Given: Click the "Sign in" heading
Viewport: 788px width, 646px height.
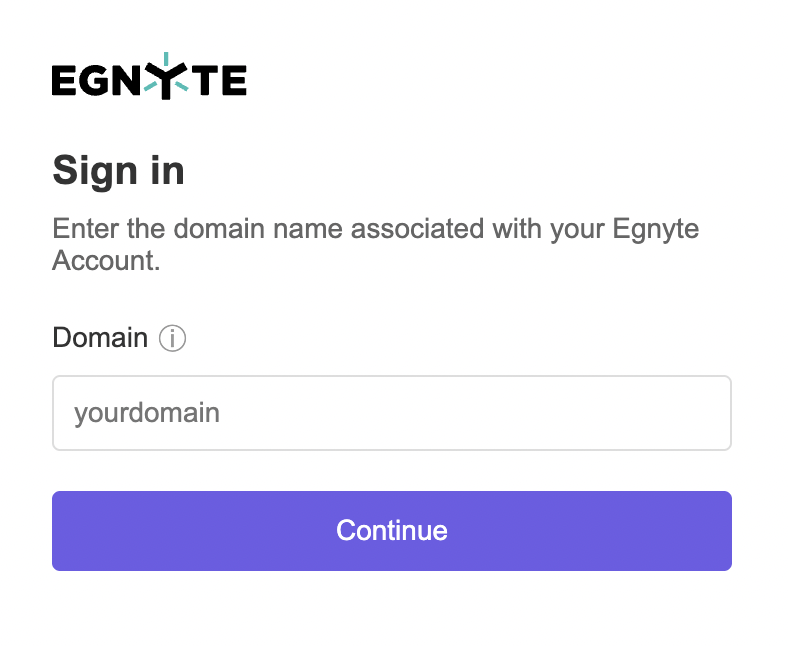Looking at the screenshot, I should click(118, 170).
